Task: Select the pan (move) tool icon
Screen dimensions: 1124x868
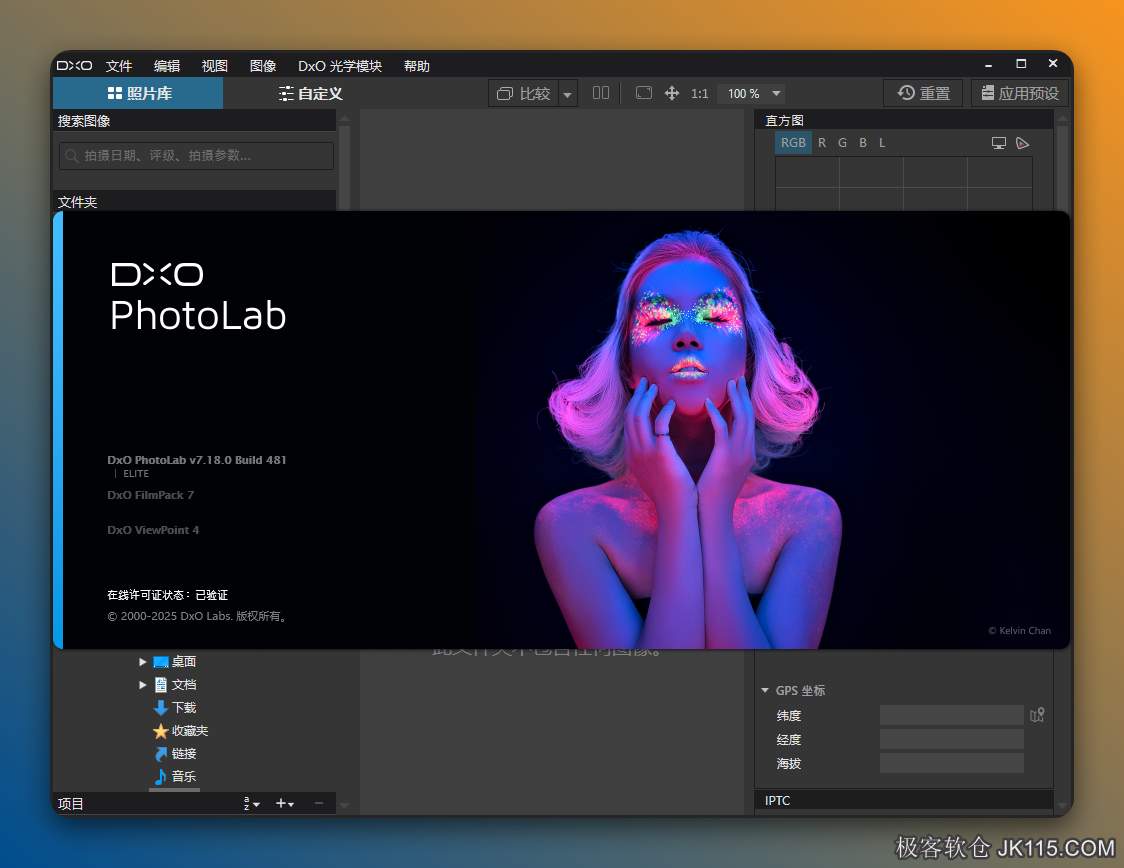Action: tap(672, 93)
